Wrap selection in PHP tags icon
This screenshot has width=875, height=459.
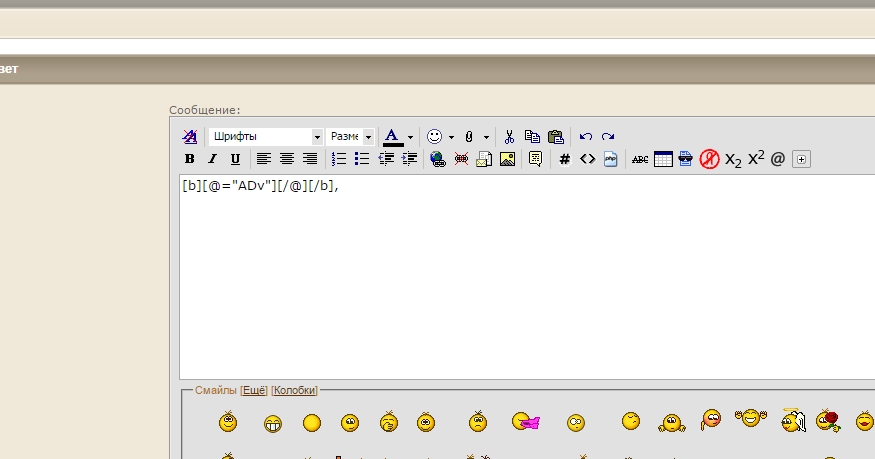coord(611,159)
